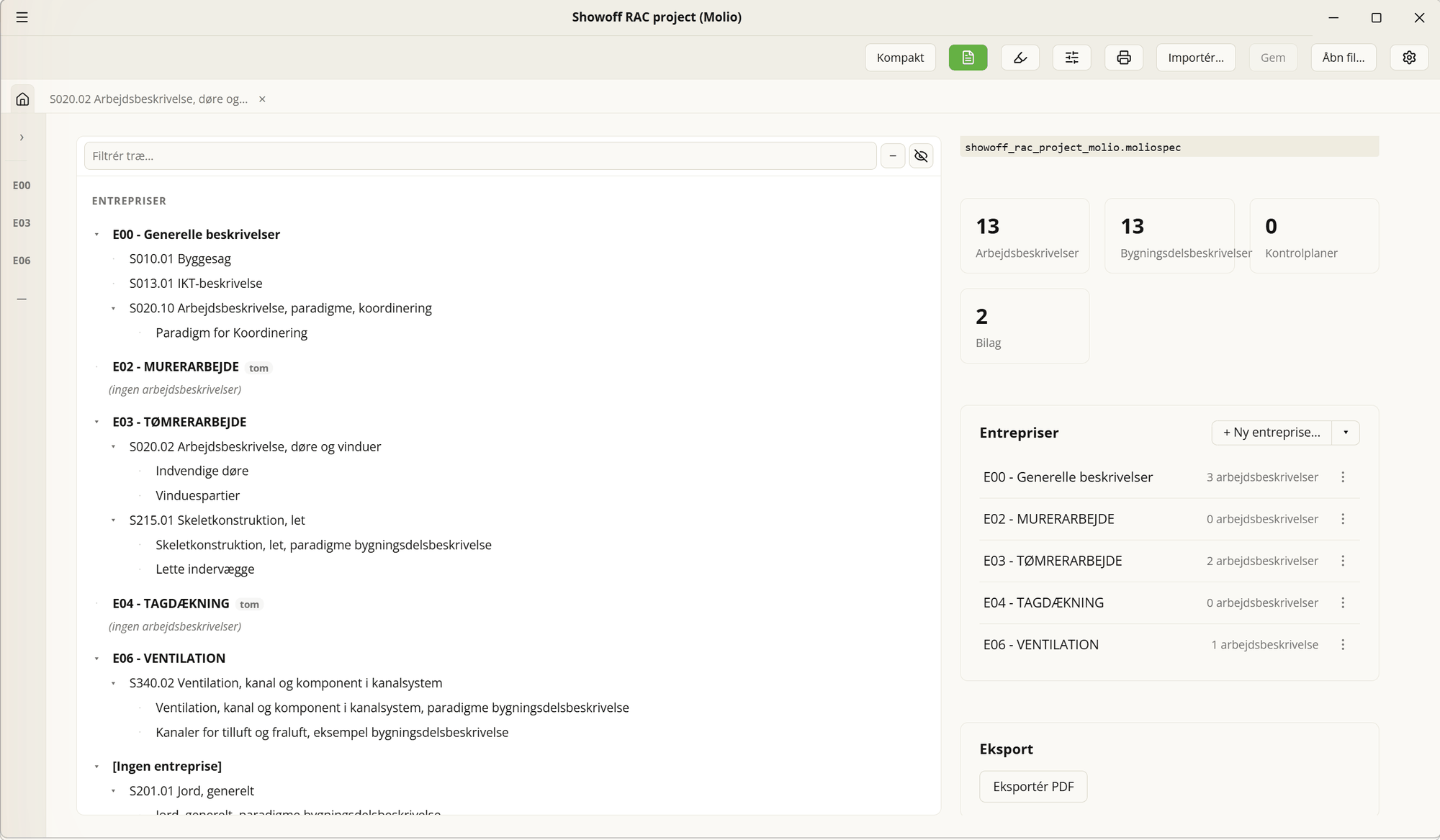Expand the left sidebar chevron

22,137
